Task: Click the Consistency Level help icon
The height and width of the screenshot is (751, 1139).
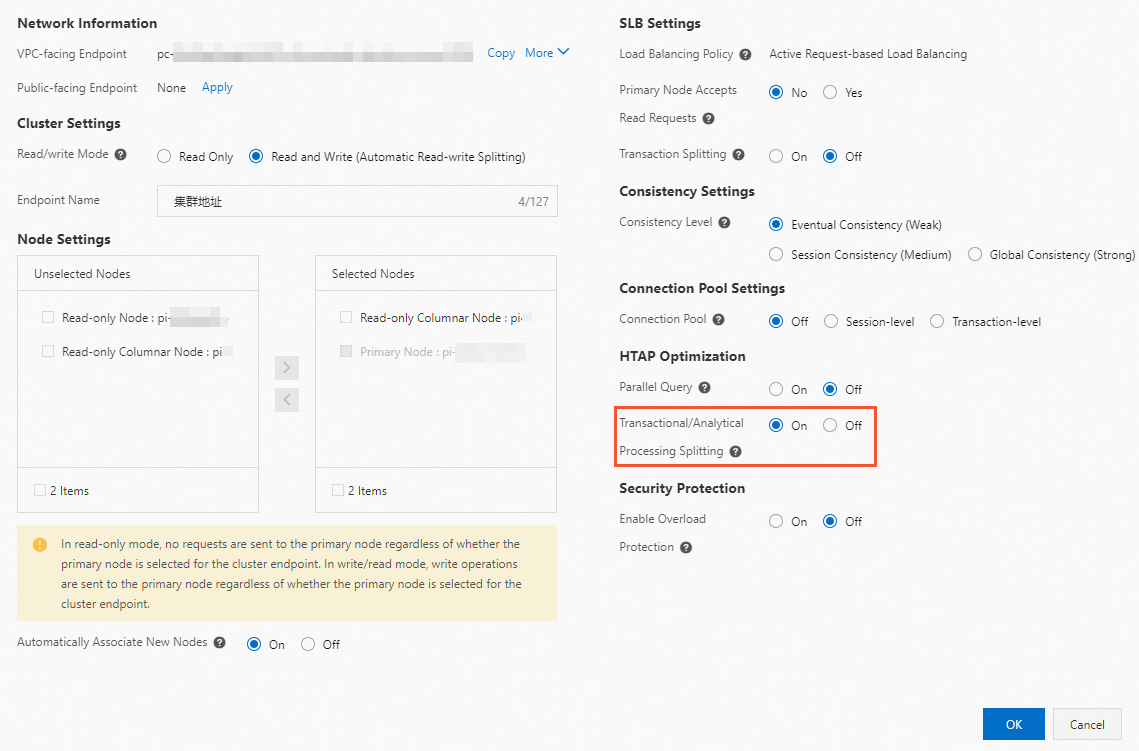Action: 724,223
